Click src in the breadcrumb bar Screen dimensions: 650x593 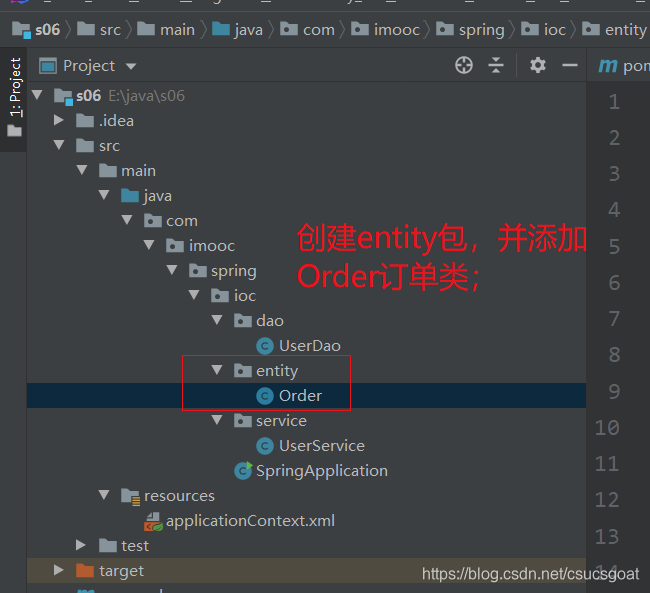click(110, 30)
